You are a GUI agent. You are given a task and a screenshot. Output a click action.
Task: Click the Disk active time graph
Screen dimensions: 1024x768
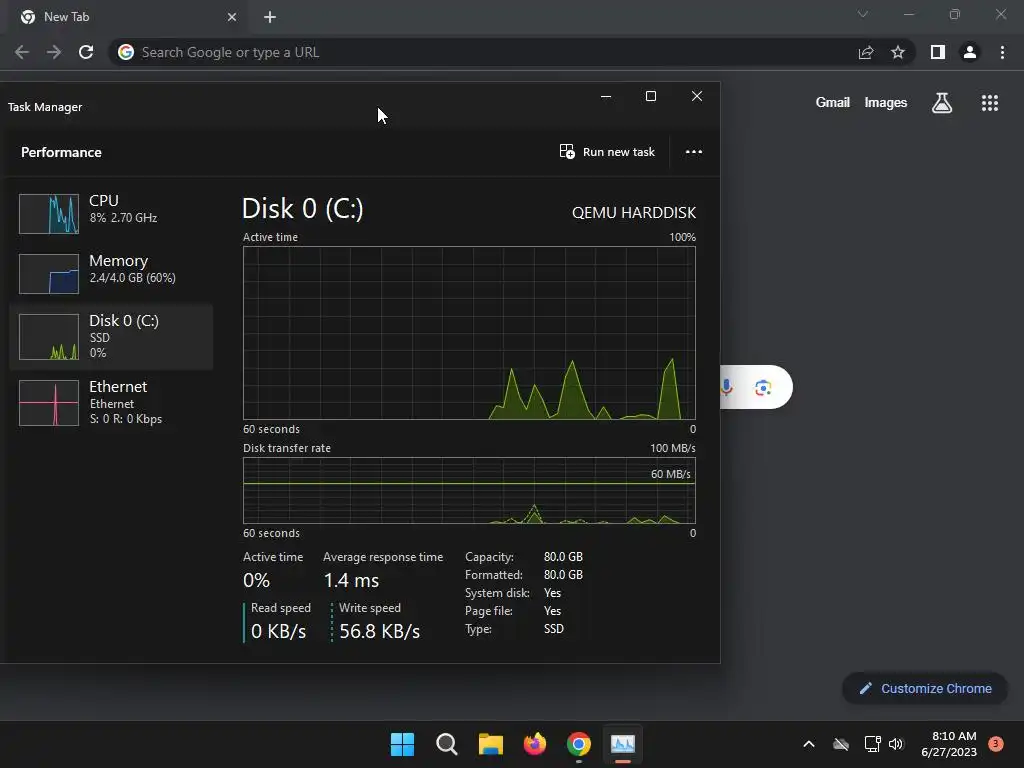pos(469,333)
